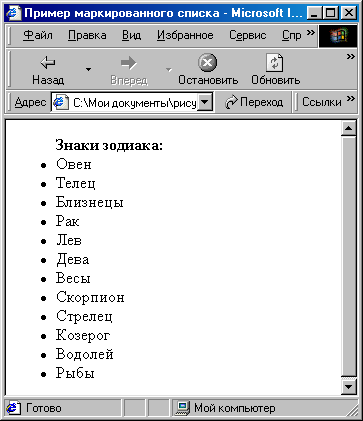Expand the address bar dropdown list
Viewport: 363px width, 421px height.
[x=205, y=102]
